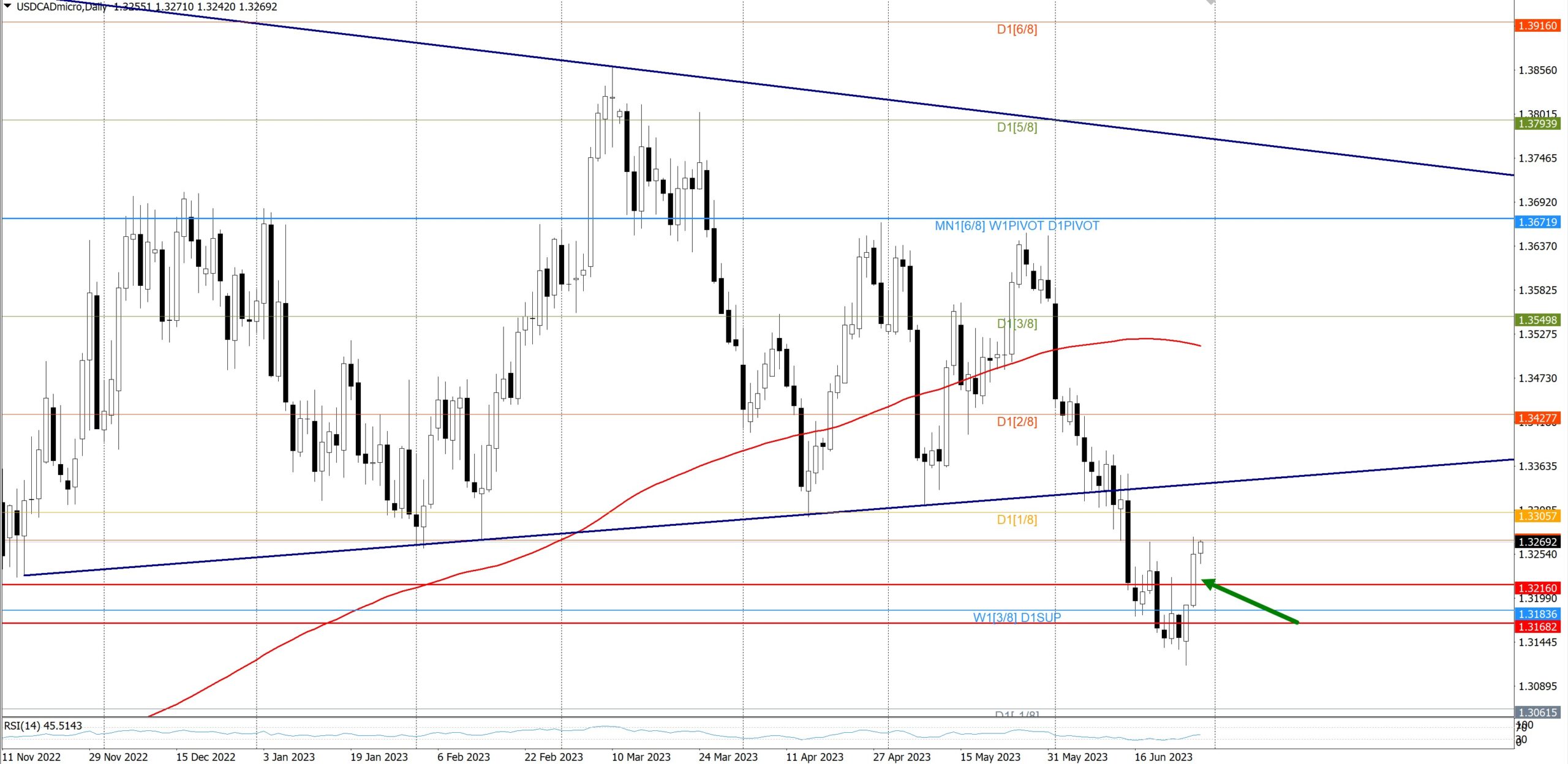Viewport: 1568px width, 764px height.
Task: Click the black 1.32692 current price tag
Action: click(x=1537, y=542)
